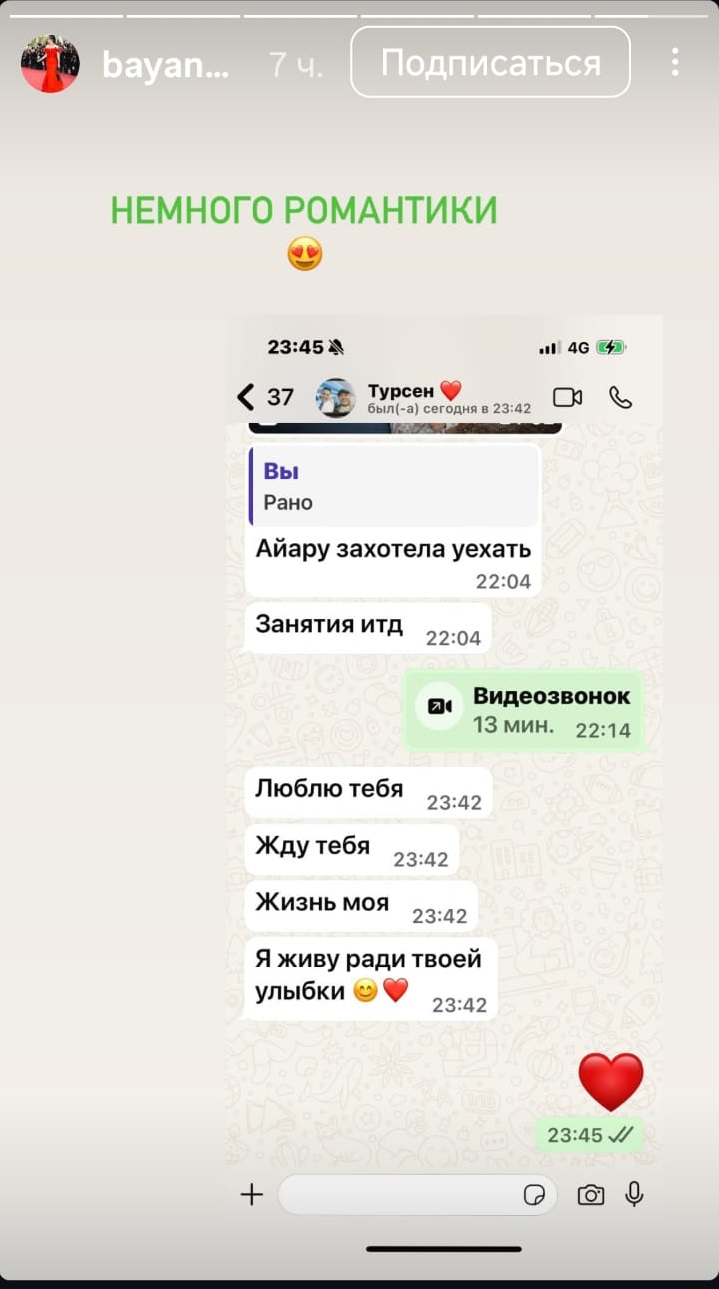This screenshot has width=719, height=1289.
Task: Tap the story progress bar at top
Action: coord(359,15)
